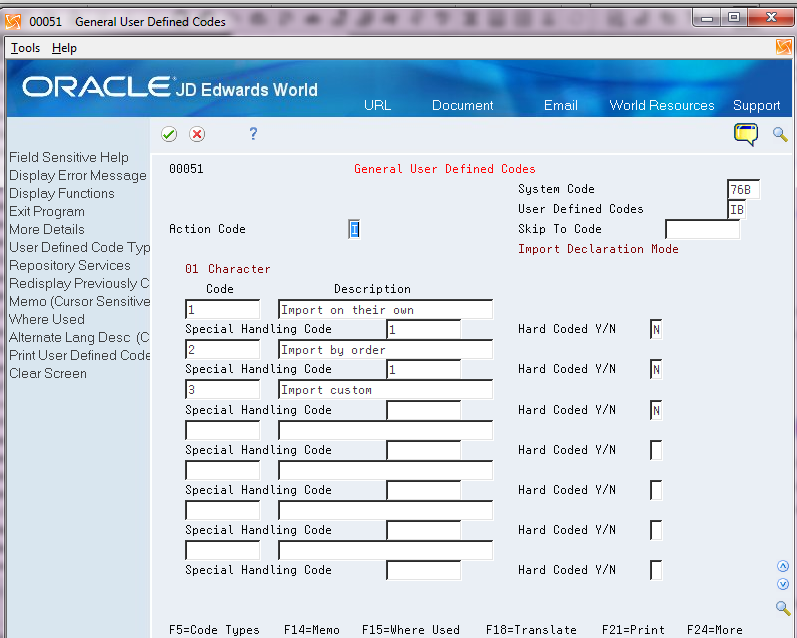Open Memo (Cursor Sensitive) option
The height and width of the screenshot is (638, 797).
coord(79,301)
